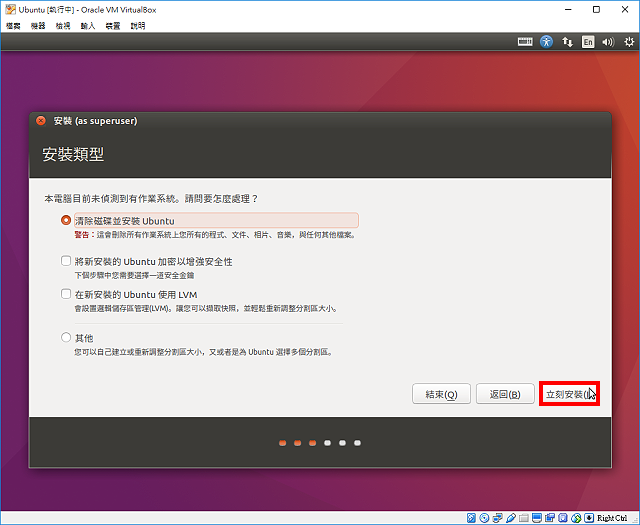Screen dimensions: 640x525
Task: Click the 返回(B) back button
Action: [x=505, y=394]
